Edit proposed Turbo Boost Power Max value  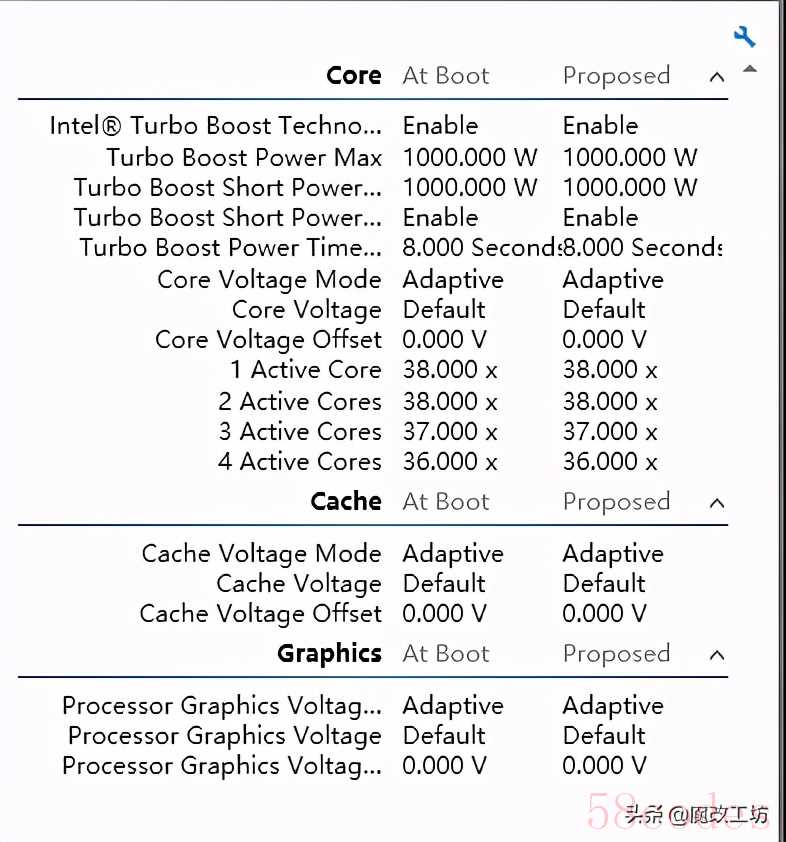[x=630, y=157]
